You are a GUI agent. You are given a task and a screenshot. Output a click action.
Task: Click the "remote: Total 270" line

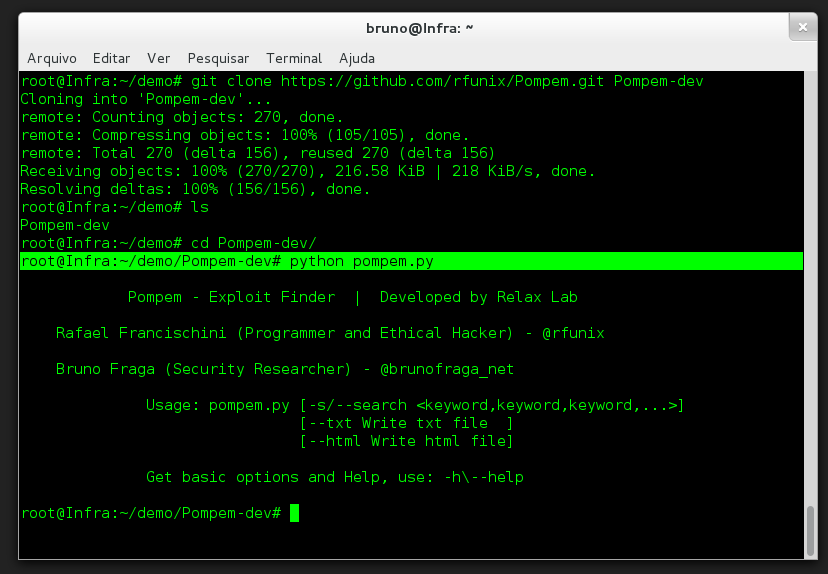tap(258, 153)
